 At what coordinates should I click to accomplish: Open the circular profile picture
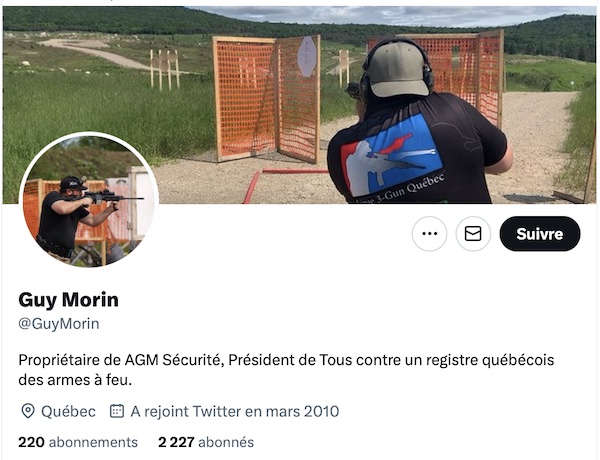pyautogui.click(x=89, y=200)
